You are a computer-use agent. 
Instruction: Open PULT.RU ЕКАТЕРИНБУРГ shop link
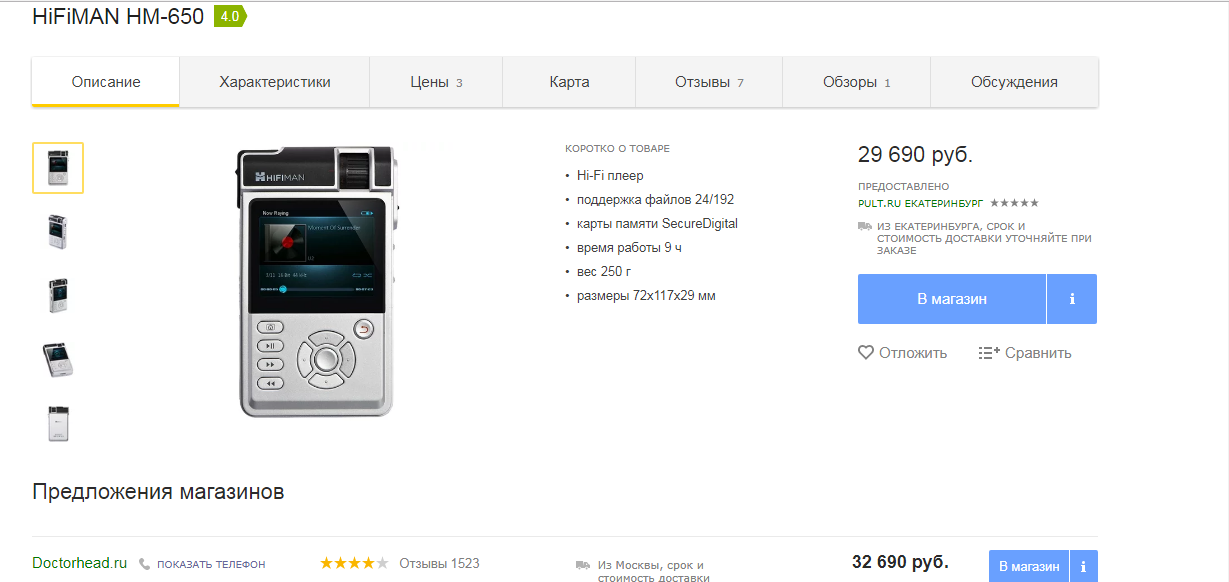921,203
